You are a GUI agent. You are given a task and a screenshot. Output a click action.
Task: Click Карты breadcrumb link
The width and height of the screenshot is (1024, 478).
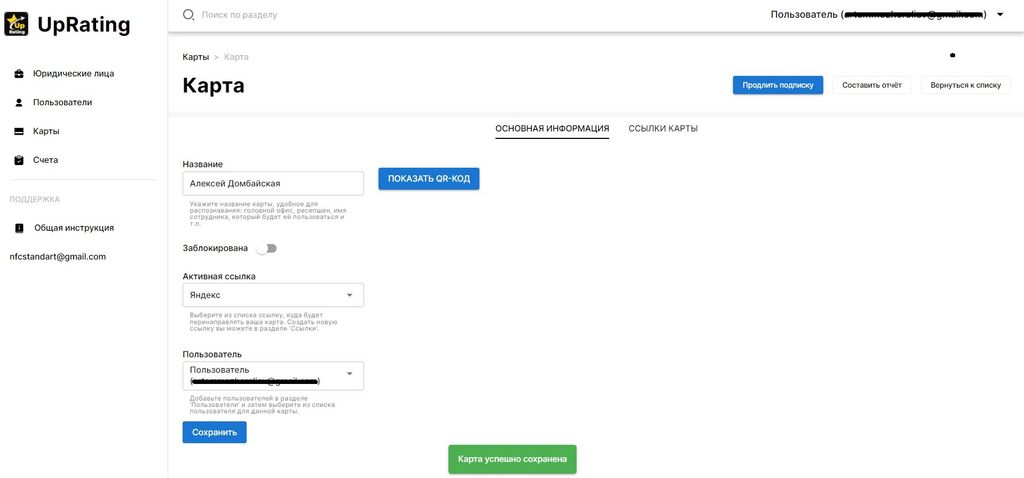coord(196,57)
